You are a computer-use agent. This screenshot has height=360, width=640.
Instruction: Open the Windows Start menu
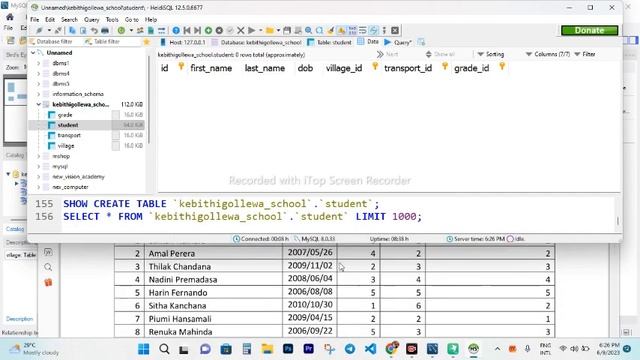(x=144, y=349)
